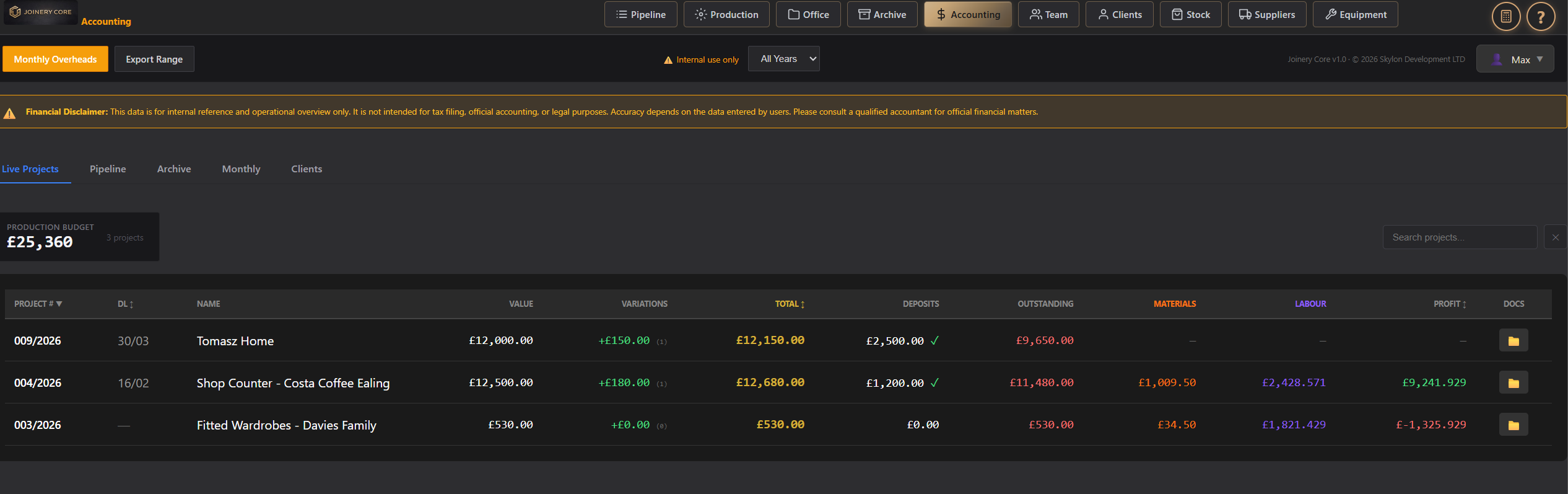Open the calculator icon in top bar

1505,16
